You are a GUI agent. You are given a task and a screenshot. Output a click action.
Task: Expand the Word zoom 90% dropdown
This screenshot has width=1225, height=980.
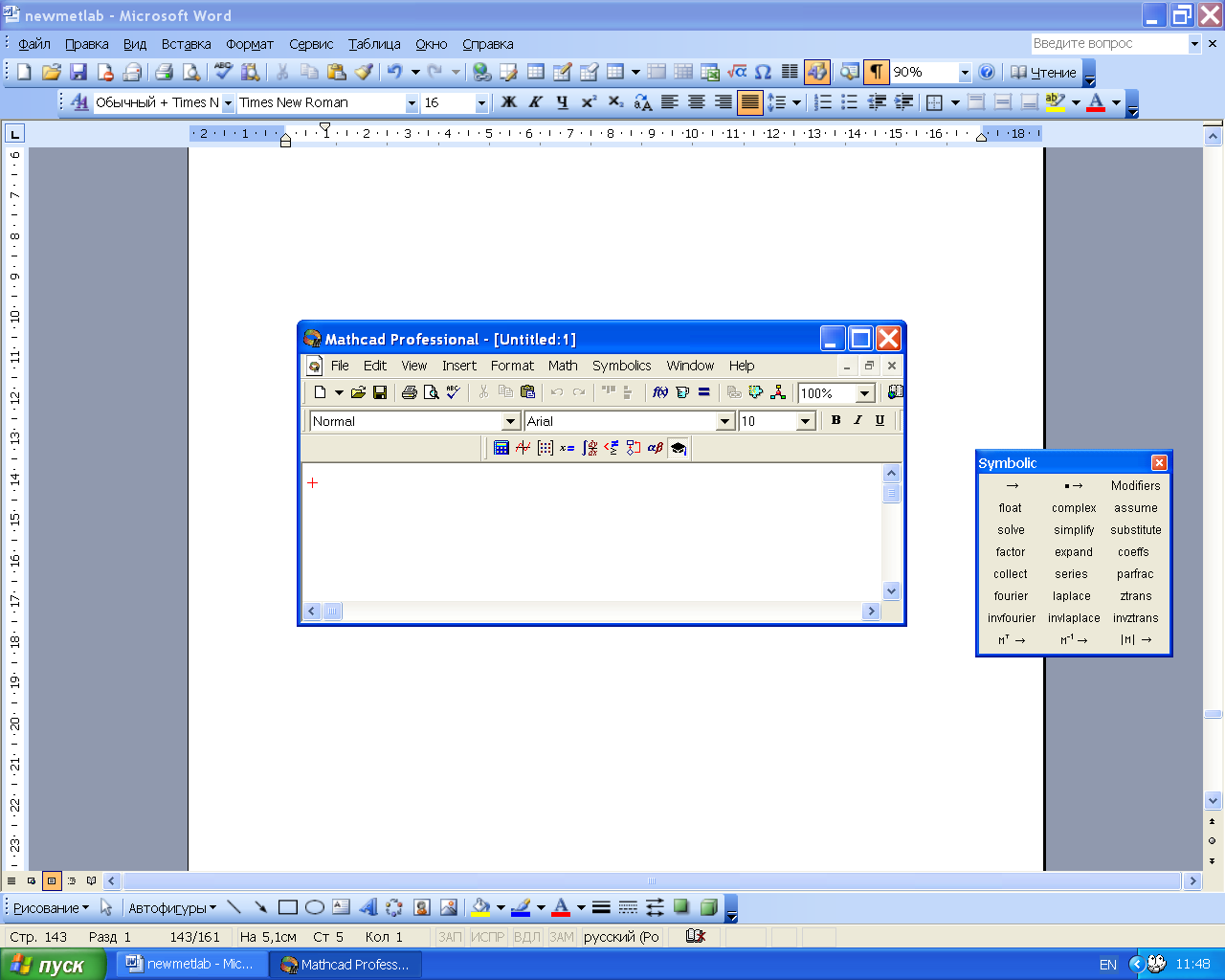965,73
